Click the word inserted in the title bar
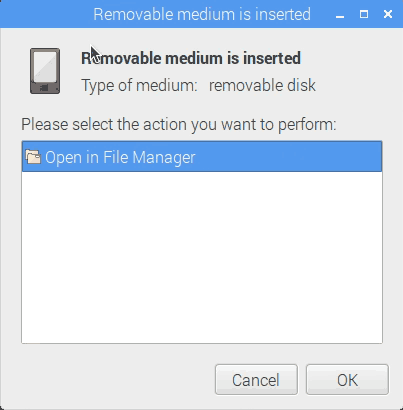 (283, 14)
